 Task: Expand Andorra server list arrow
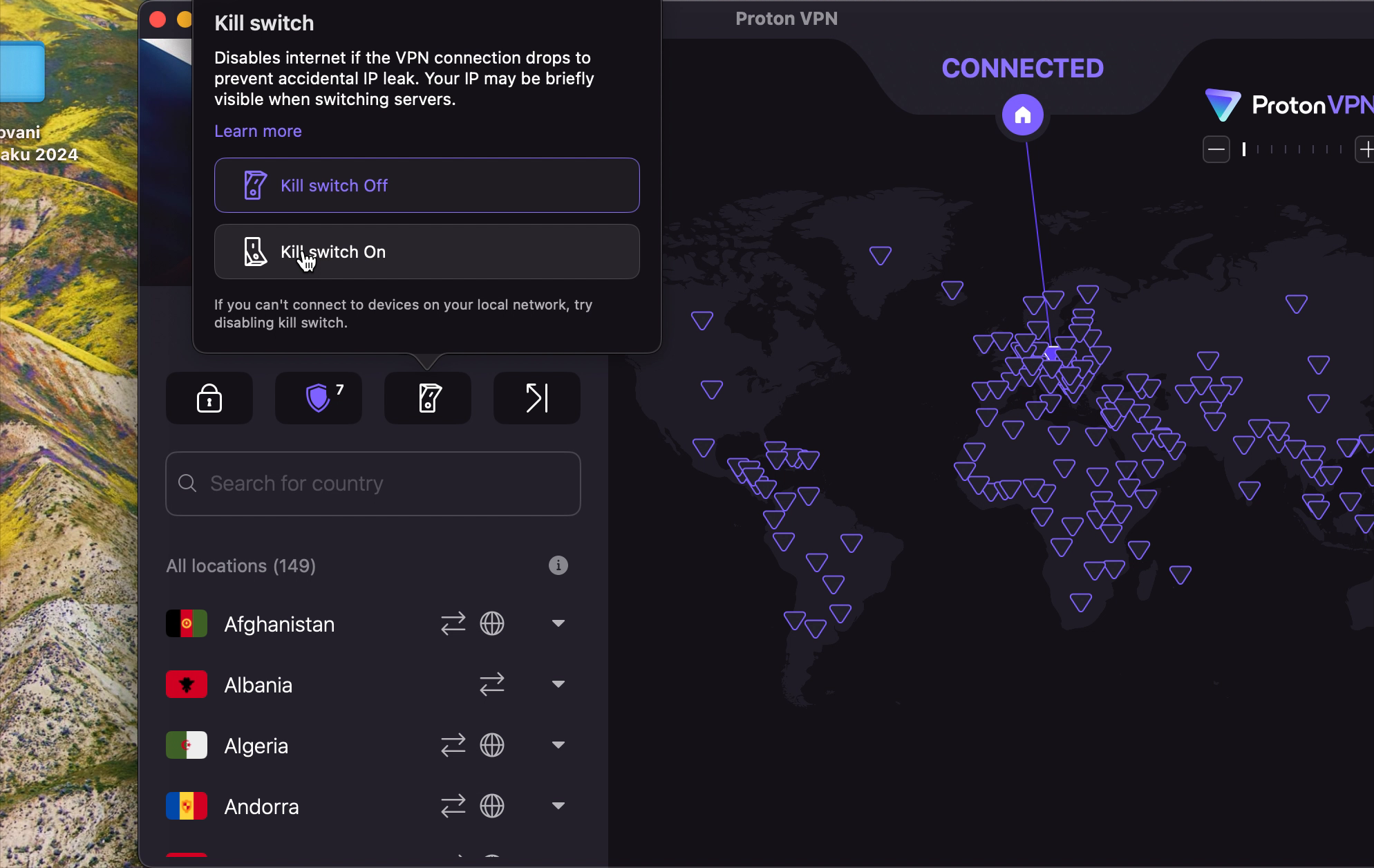(558, 806)
